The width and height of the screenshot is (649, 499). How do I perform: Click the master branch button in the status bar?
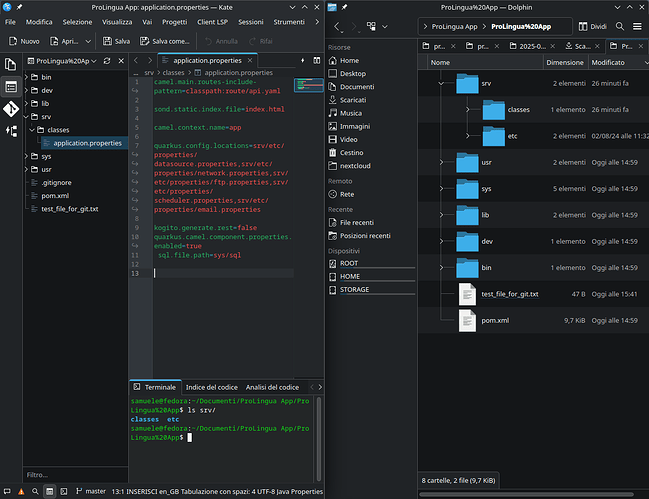[90, 492]
